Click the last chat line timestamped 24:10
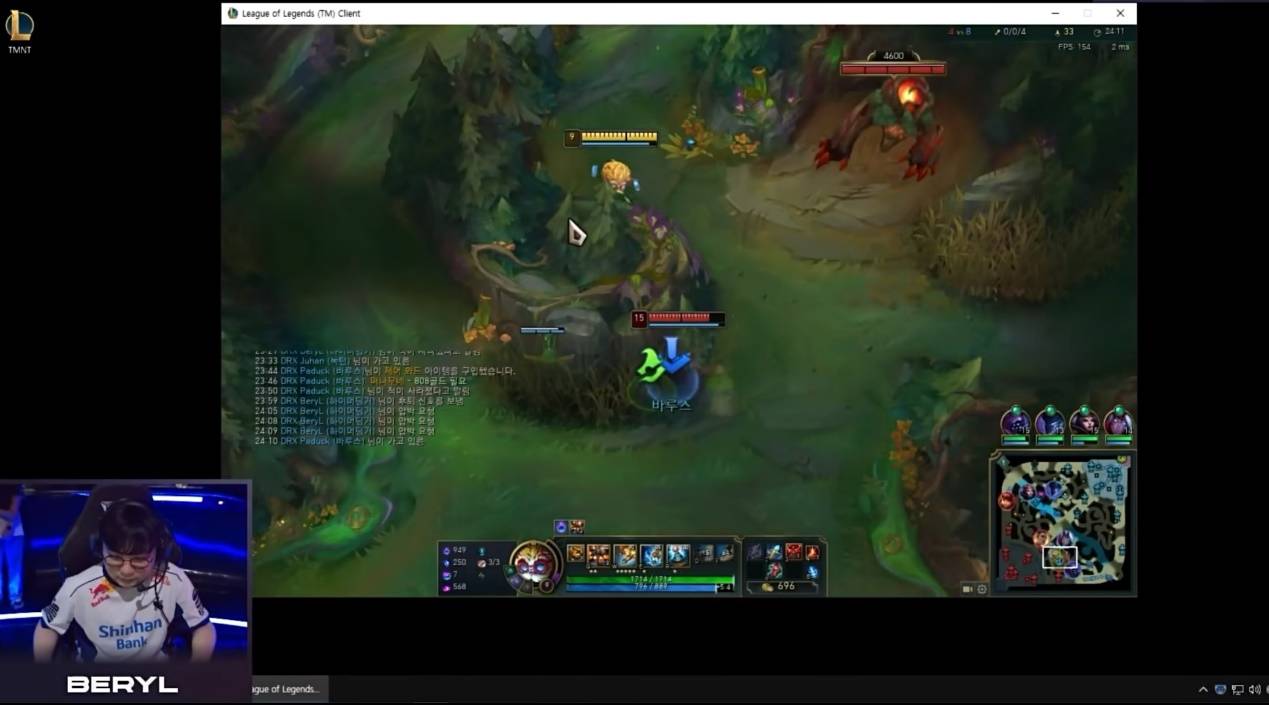This screenshot has height=705, width=1269. coord(339,440)
